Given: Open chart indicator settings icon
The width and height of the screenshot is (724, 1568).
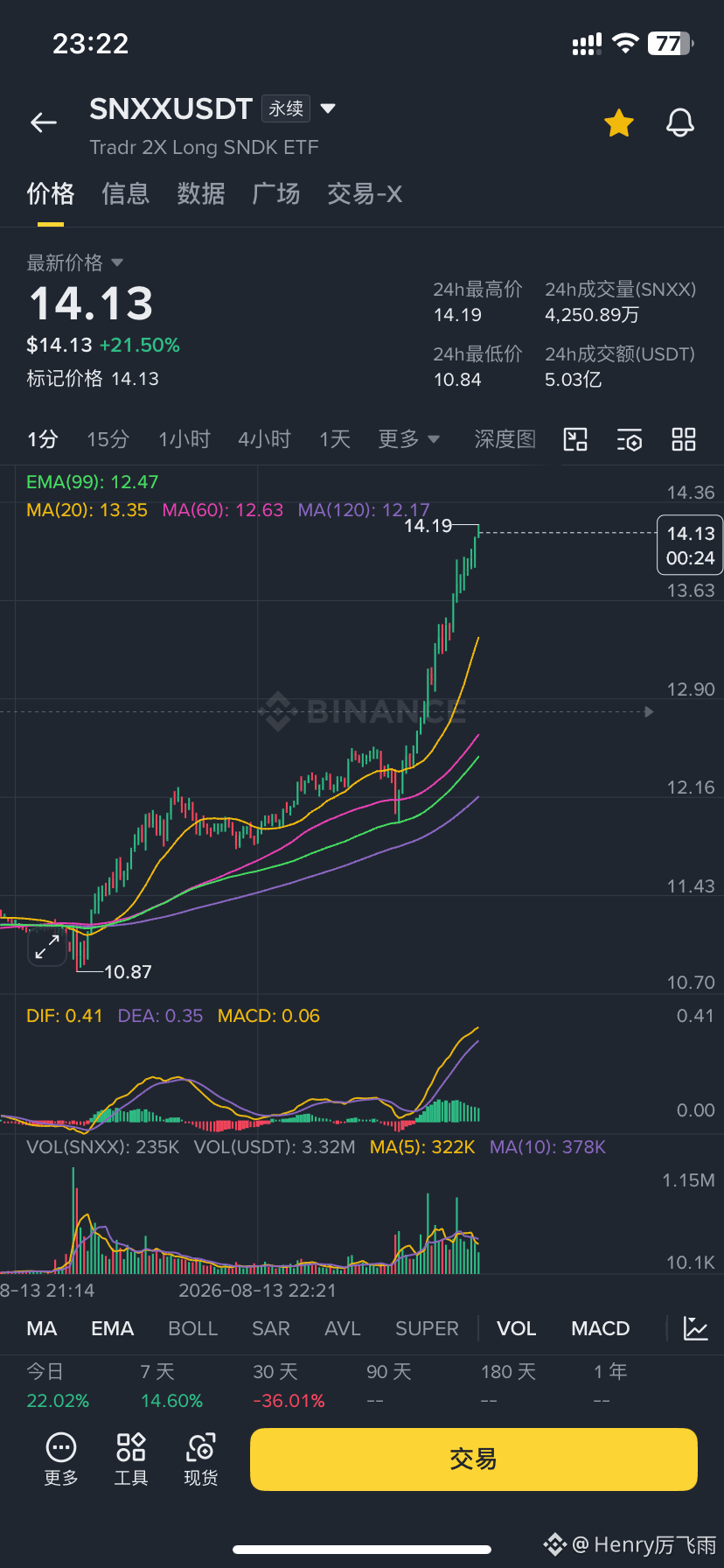Looking at the screenshot, I should pos(630,439).
